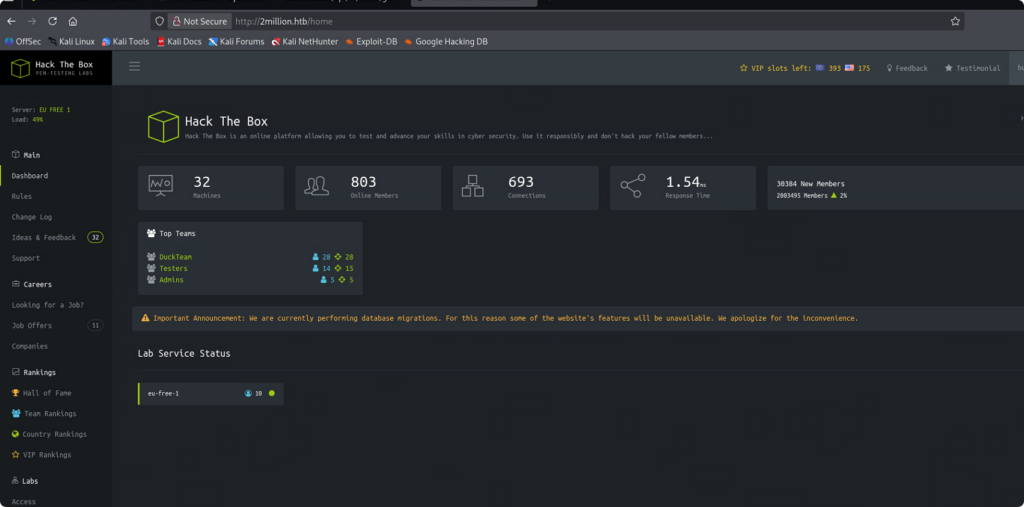Screen dimensions: 1024x507
Task: Click the browser home icon
Action: pyautogui.click(x=73, y=21)
